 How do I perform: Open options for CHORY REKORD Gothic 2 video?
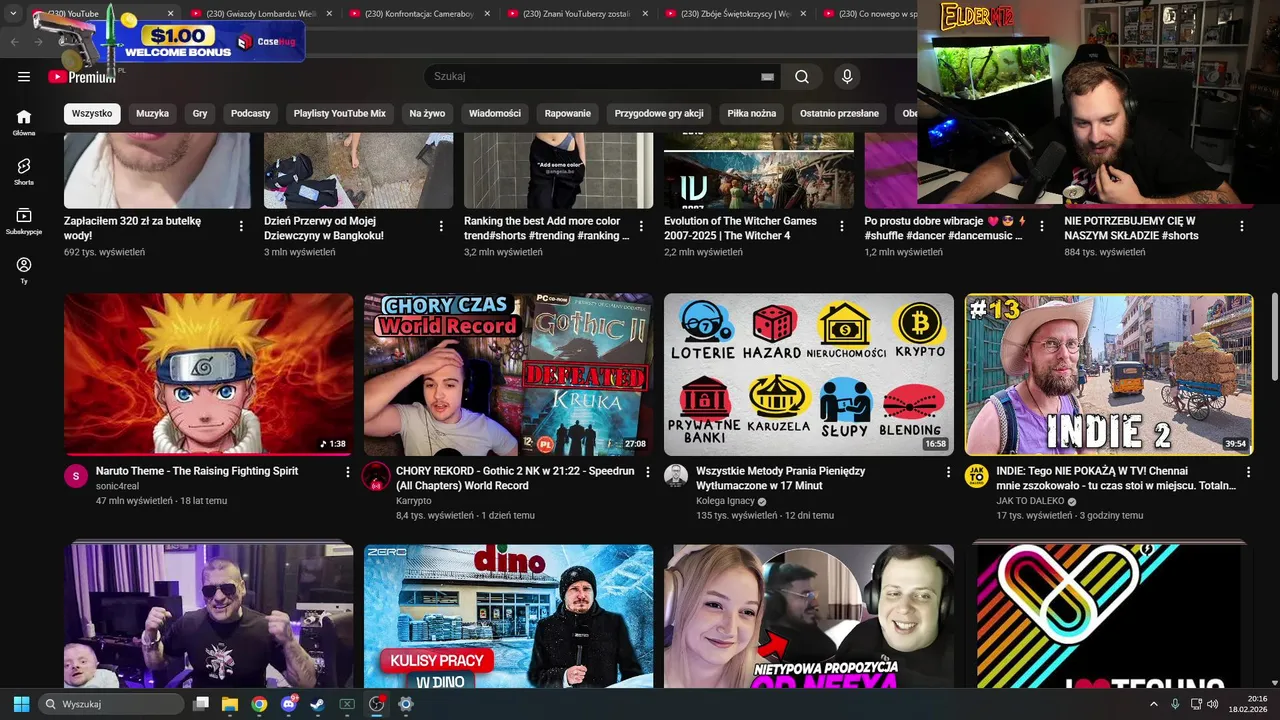click(x=648, y=472)
